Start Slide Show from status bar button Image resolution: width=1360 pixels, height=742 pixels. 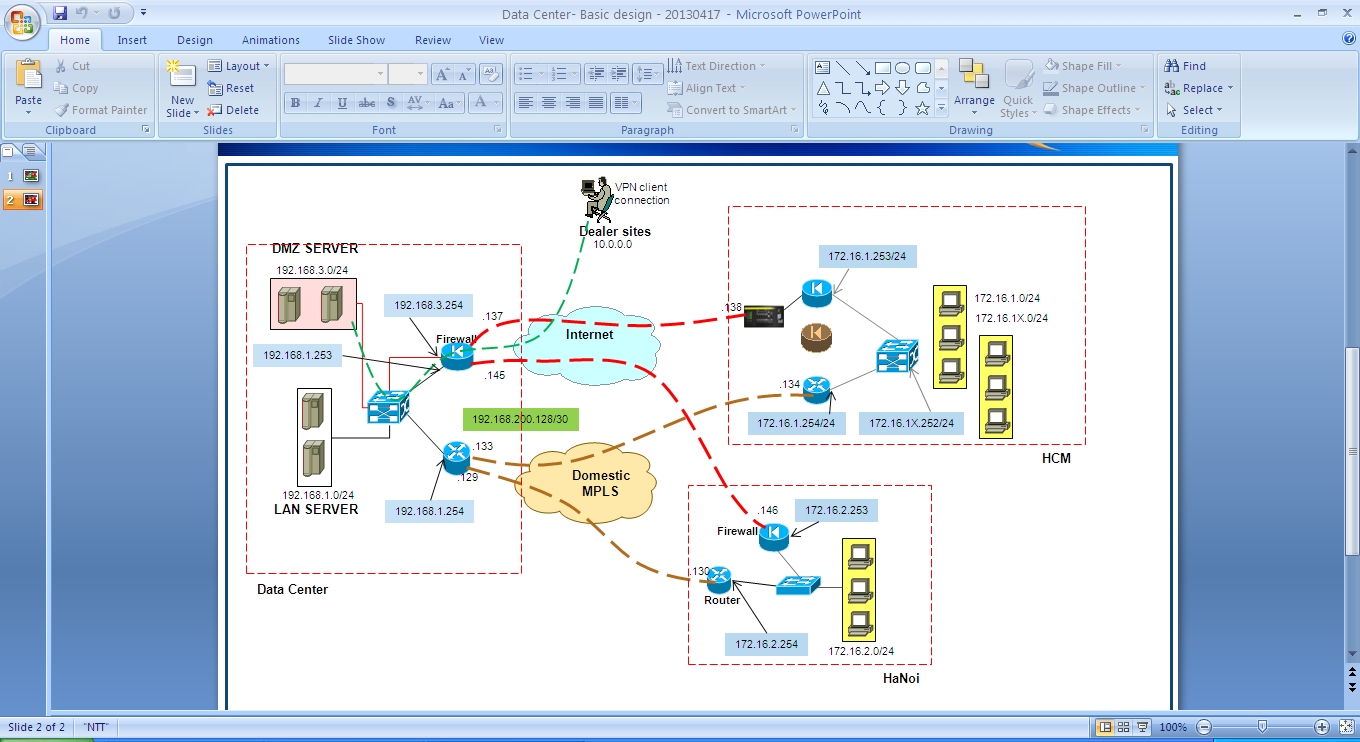coord(1142,727)
